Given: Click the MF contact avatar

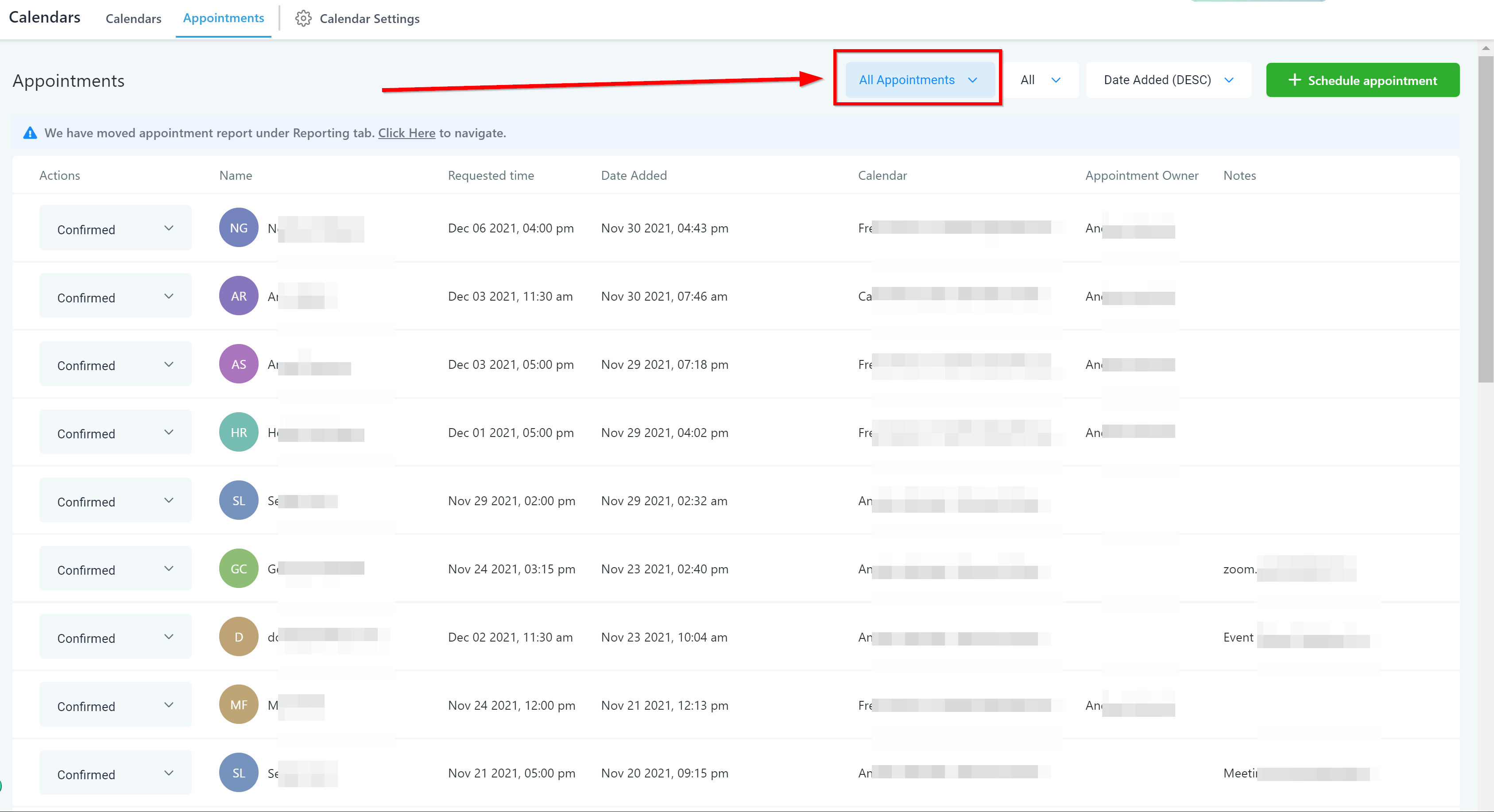Looking at the screenshot, I should (238, 705).
